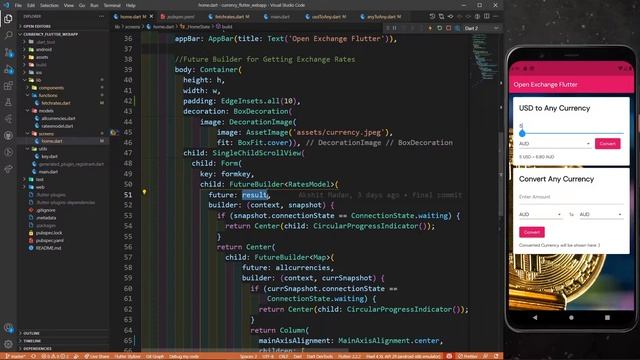This screenshot has height=360, width=640.
Task: Click the lightbulb quick-fix icon on line 51
Action: coord(144,192)
